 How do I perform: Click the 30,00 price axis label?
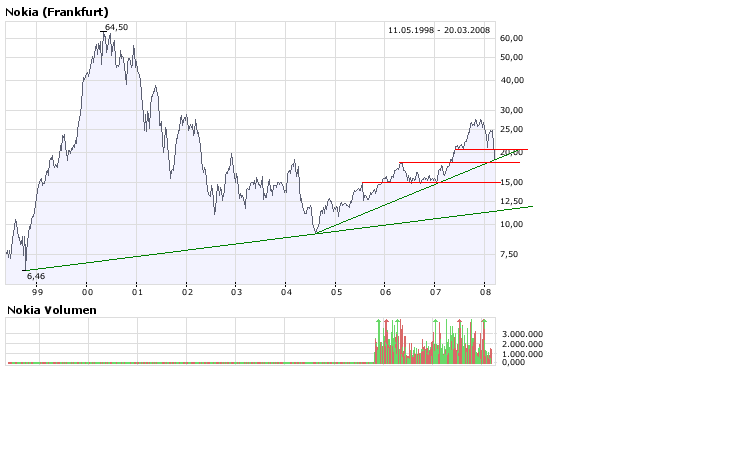coord(512,110)
